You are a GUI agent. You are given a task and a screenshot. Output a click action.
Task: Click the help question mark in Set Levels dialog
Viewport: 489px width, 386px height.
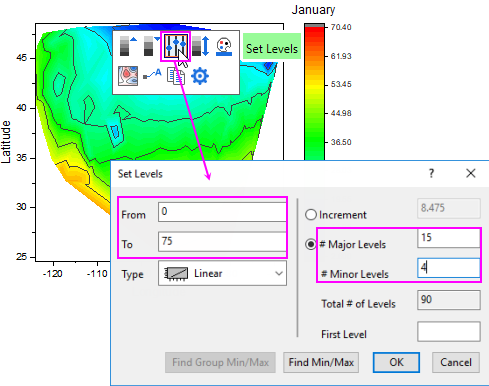click(x=431, y=173)
